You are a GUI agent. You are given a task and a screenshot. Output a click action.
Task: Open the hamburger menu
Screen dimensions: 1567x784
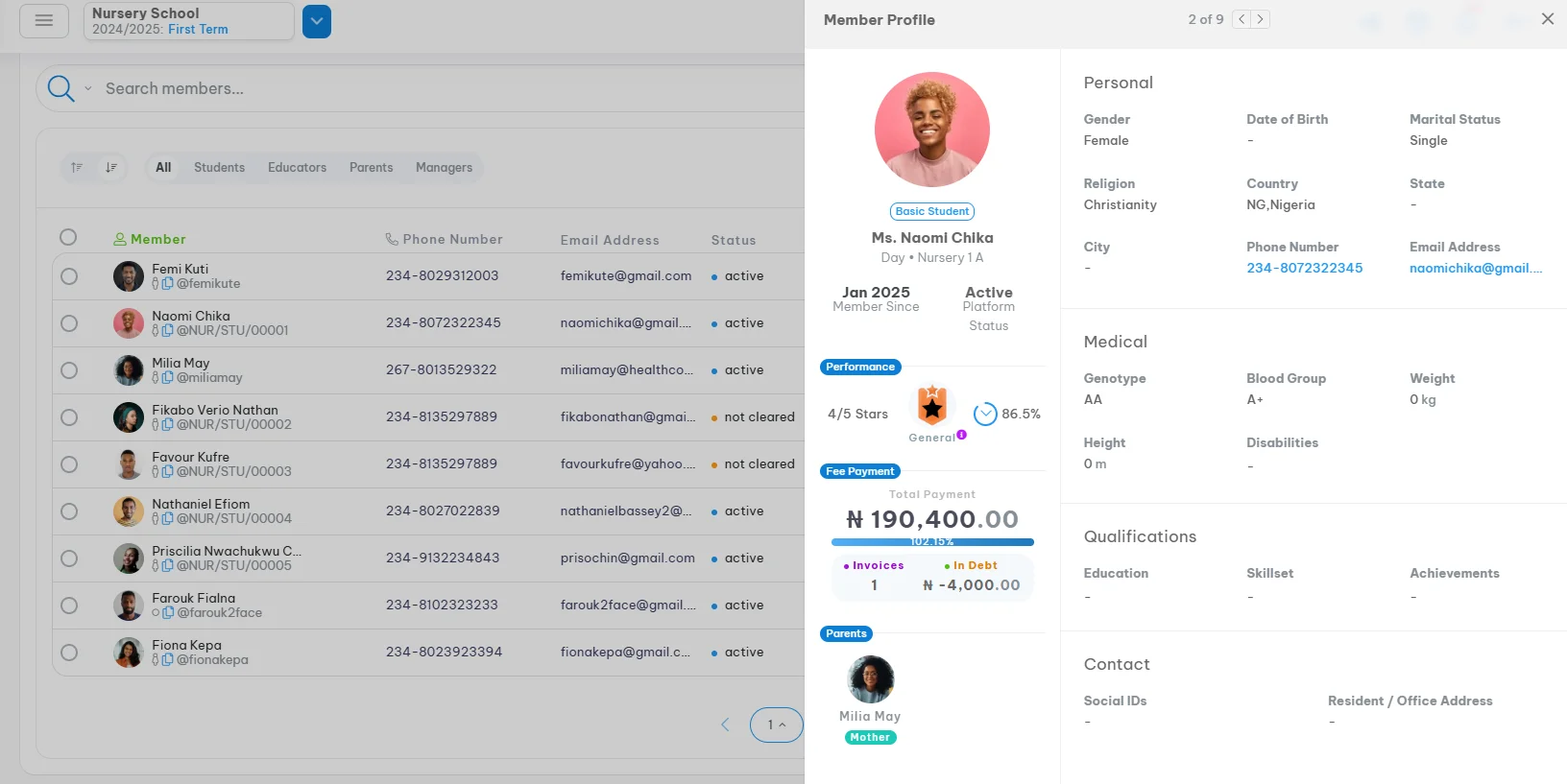pos(43,20)
